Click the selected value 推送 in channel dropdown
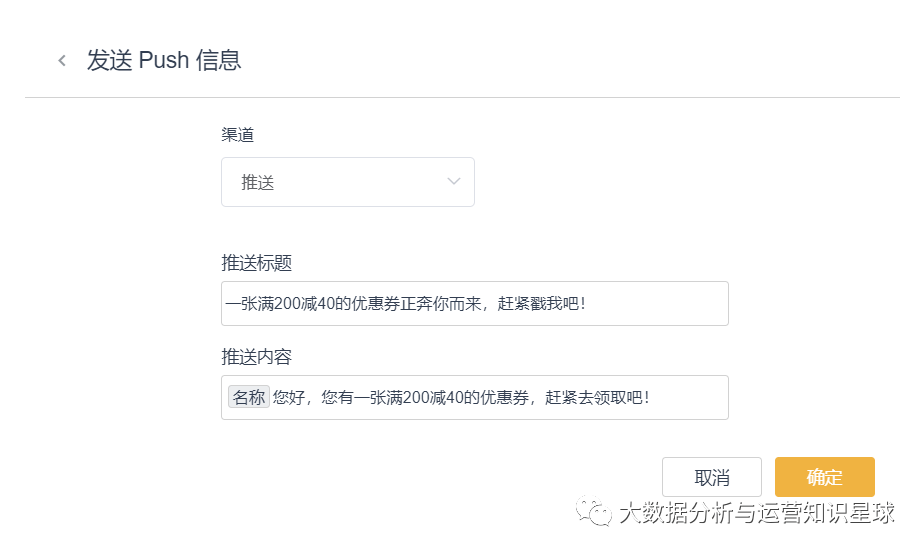The width and height of the screenshot is (924, 544). [258, 183]
